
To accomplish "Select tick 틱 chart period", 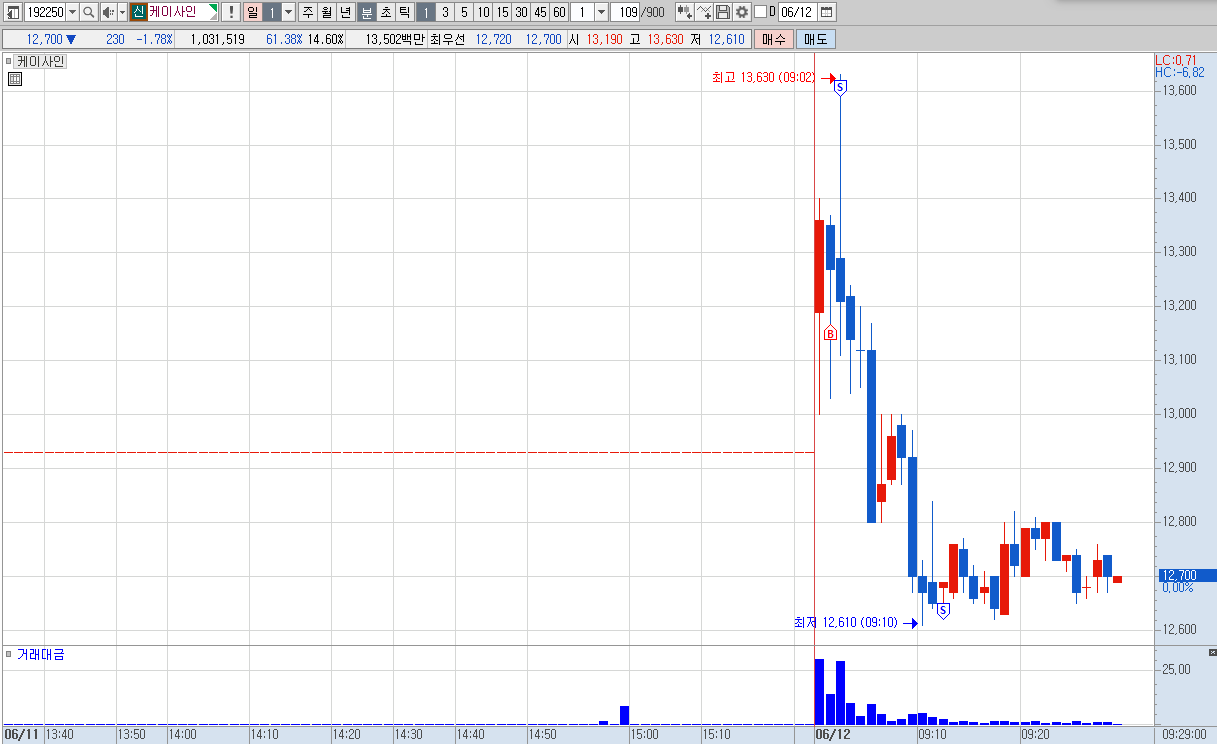I will pyautogui.click(x=404, y=12).
